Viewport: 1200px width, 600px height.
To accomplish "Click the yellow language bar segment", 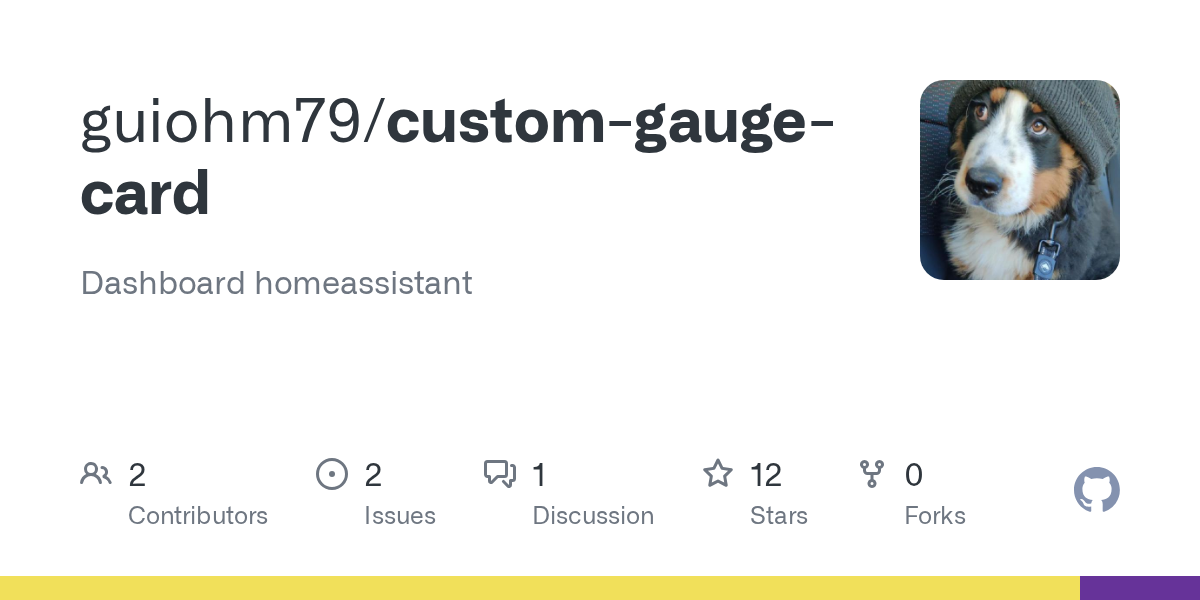I will pyautogui.click(x=540, y=588).
